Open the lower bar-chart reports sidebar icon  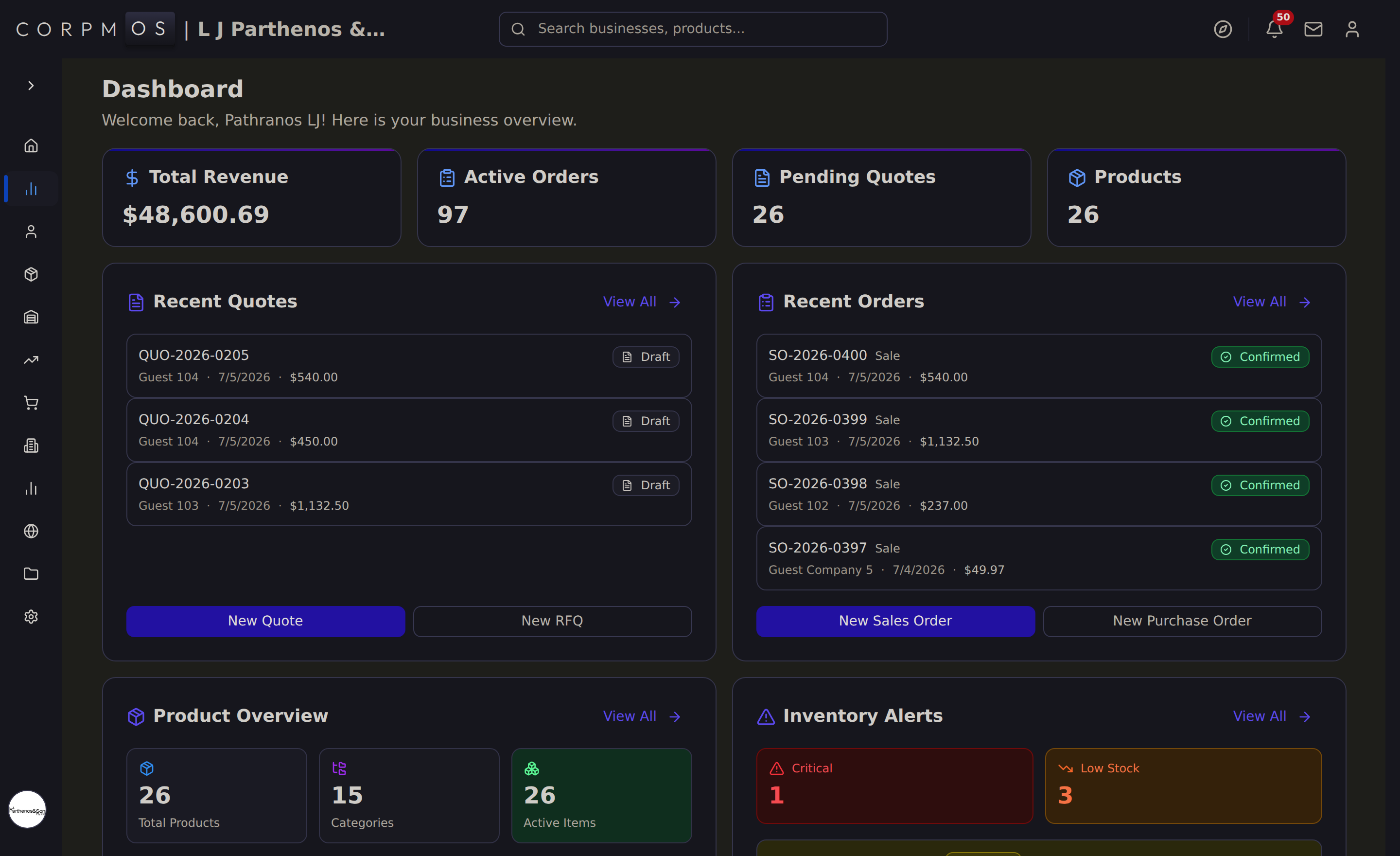click(x=31, y=488)
